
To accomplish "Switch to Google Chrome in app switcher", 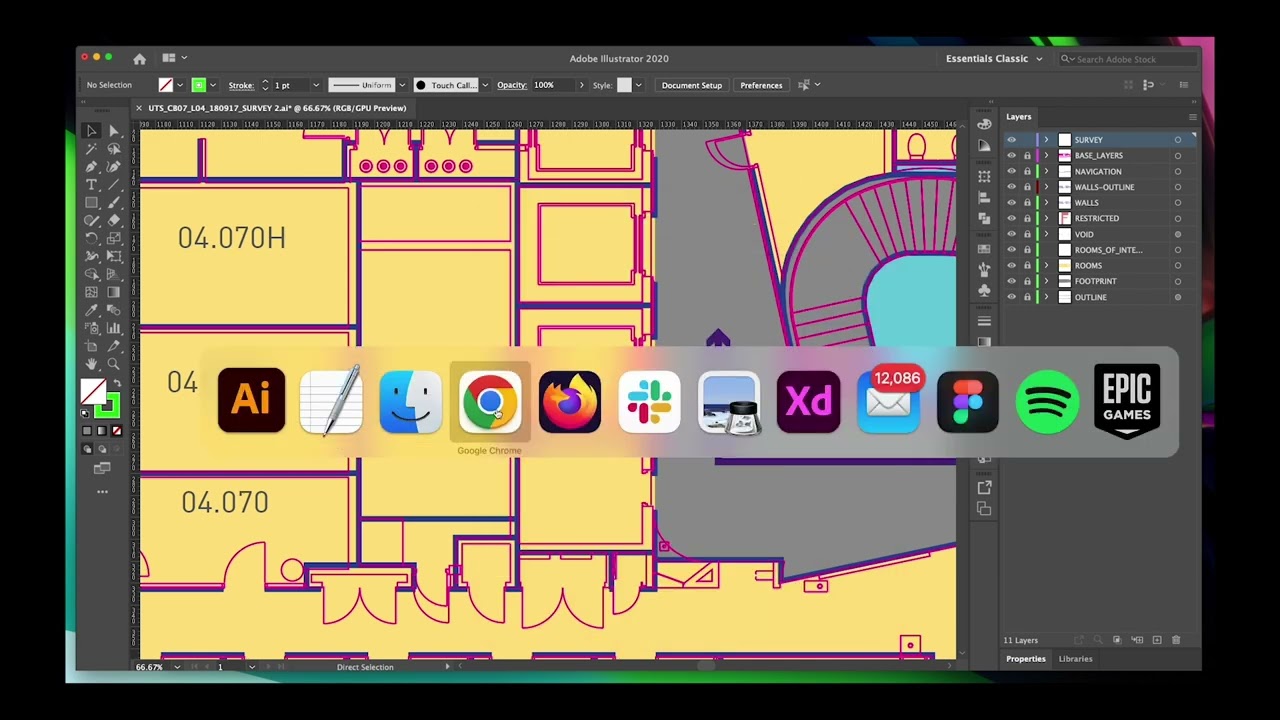I will (x=489, y=401).
